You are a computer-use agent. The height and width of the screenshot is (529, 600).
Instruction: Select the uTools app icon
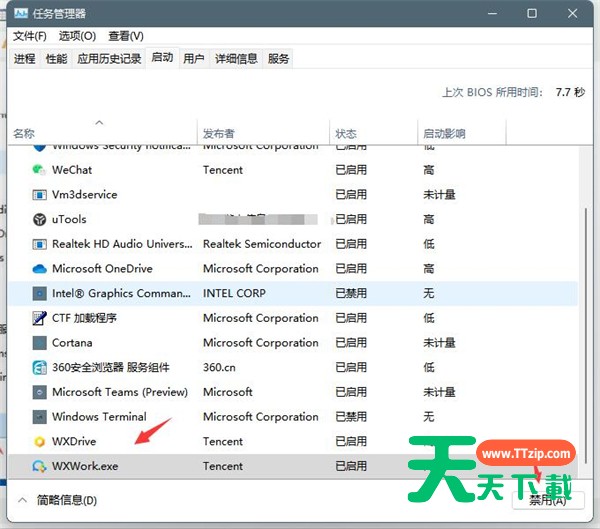tap(40, 219)
